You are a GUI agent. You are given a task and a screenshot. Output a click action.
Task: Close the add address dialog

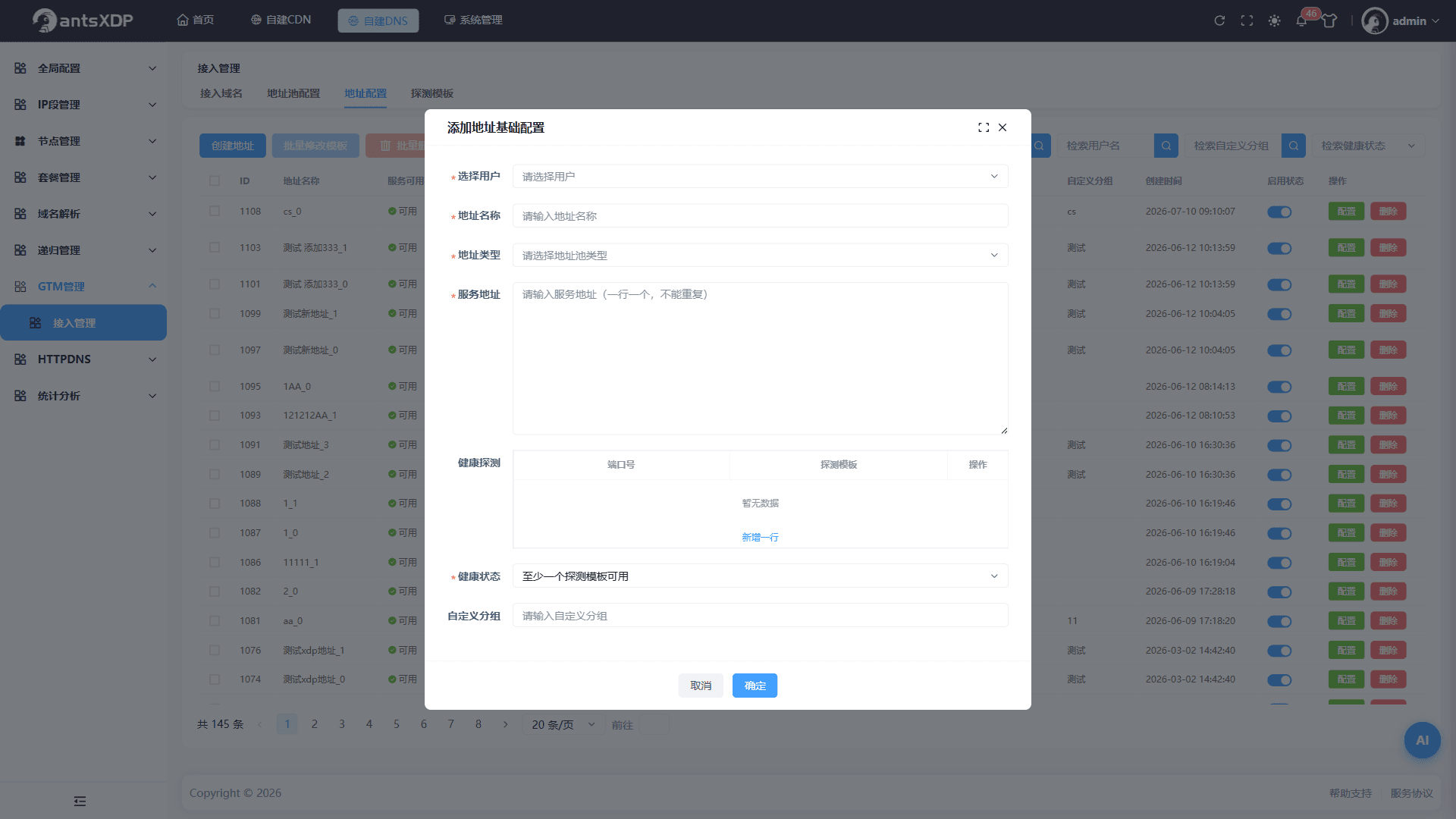1003,127
